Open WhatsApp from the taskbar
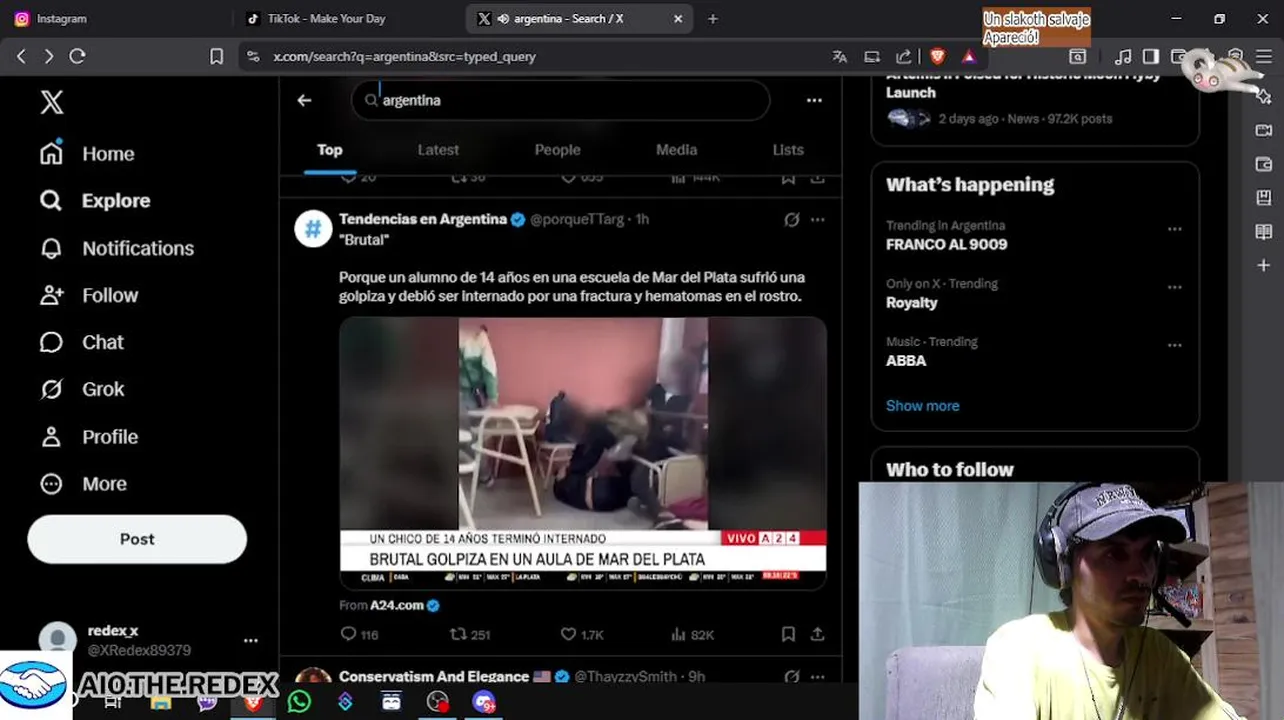1284x720 pixels. (299, 702)
